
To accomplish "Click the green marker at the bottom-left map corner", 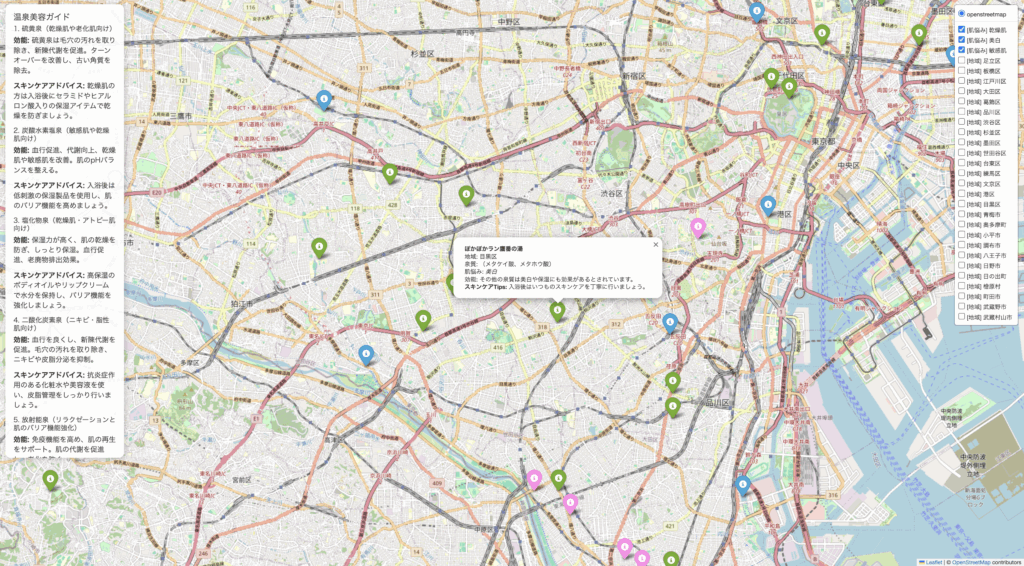I will [x=50, y=480].
